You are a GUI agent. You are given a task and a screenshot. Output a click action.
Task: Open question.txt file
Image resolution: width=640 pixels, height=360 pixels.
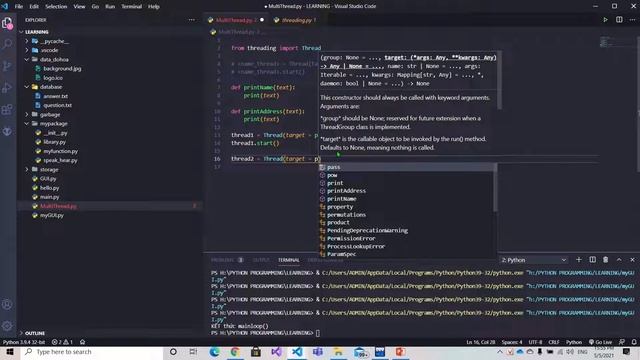(57, 105)
